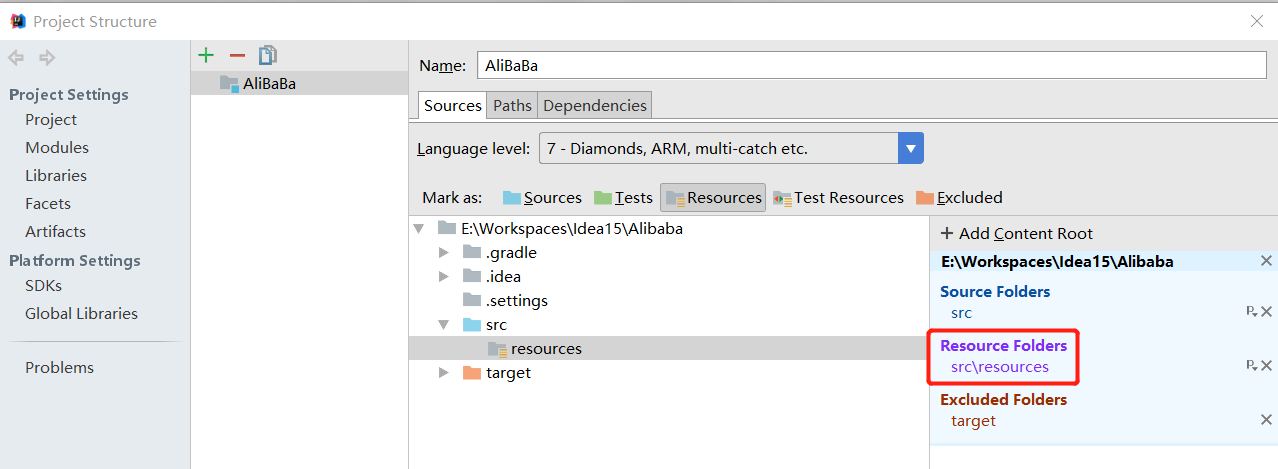The height and width of the screenshot is (469, 1278).
Task: Expand the .gradle folder node
Action: [444, 252]
